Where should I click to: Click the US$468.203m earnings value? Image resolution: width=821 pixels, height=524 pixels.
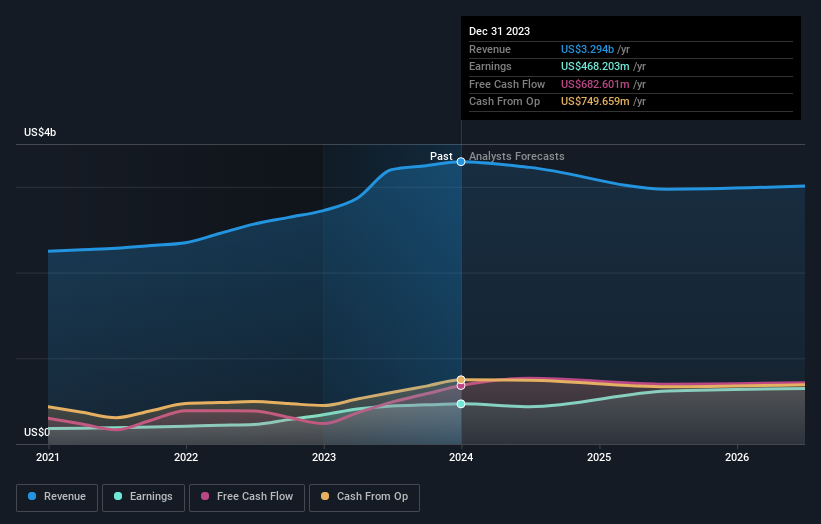click(595, 66)
